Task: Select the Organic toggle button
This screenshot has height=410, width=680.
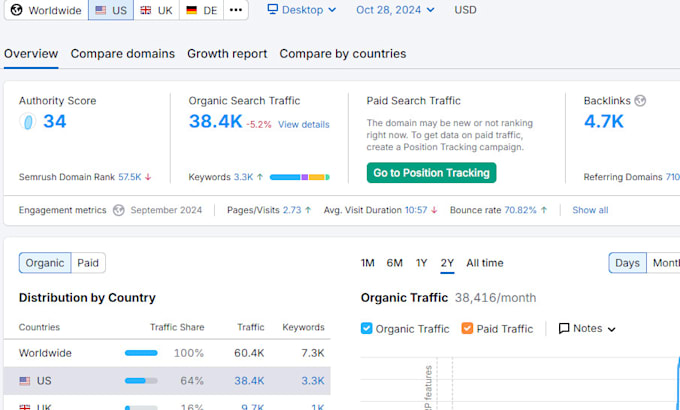Action: (45, 263)
